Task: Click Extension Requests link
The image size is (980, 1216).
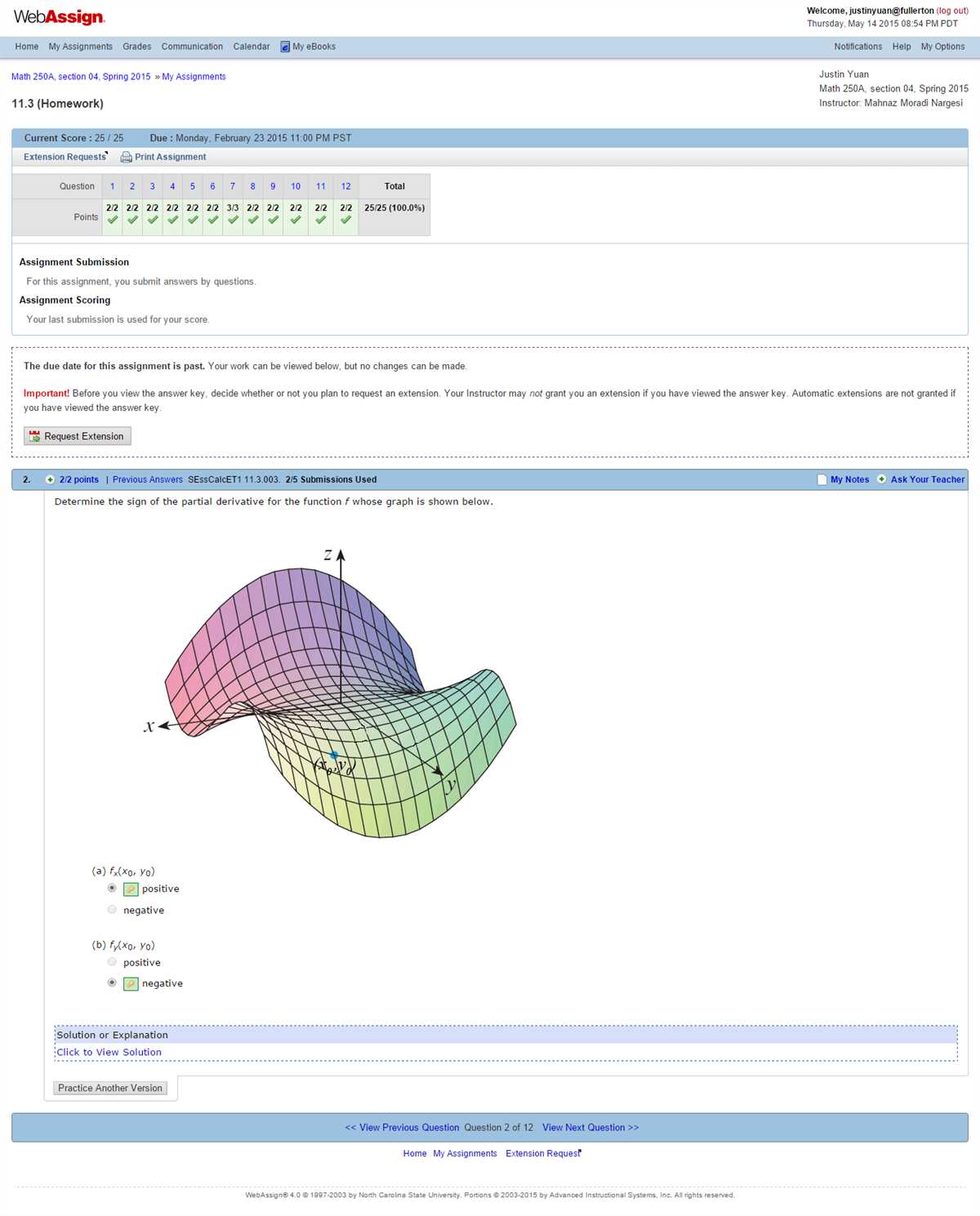Action: (x=65, y=157)
